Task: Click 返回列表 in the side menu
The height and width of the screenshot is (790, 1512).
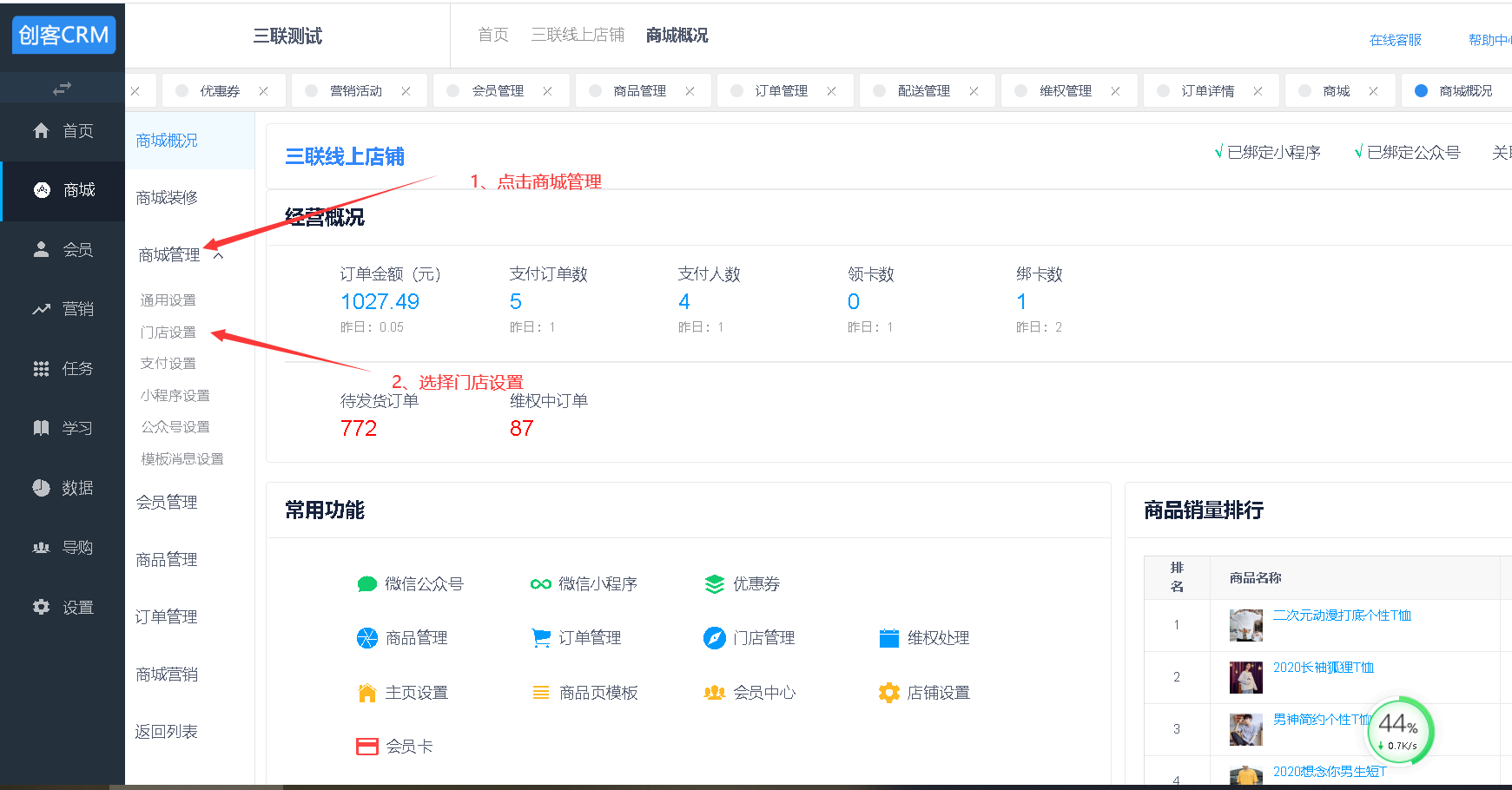Action: click(x=167, y=732)
